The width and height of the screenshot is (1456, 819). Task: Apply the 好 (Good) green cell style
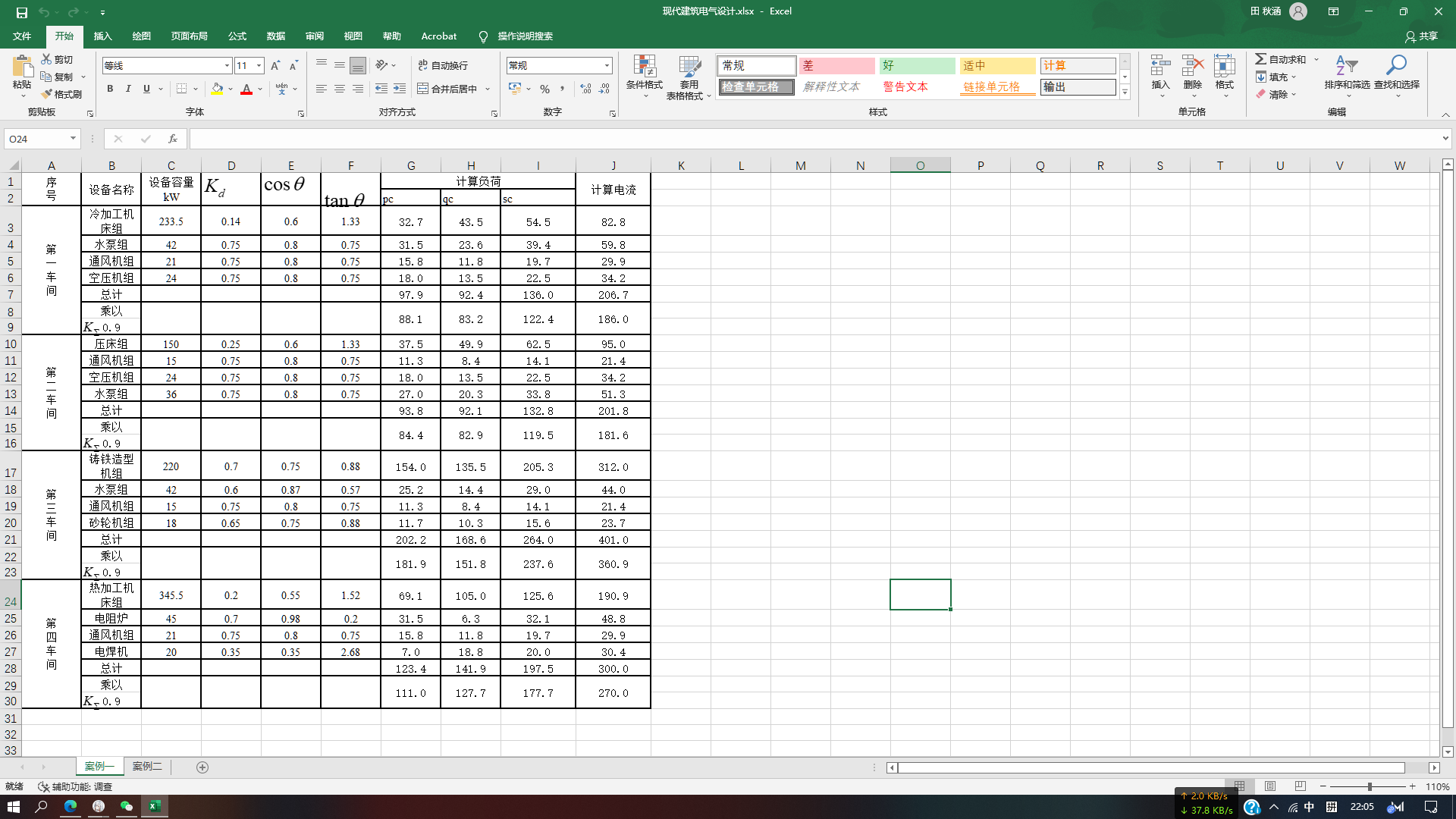pyautogui.click(x=917, y=65)
